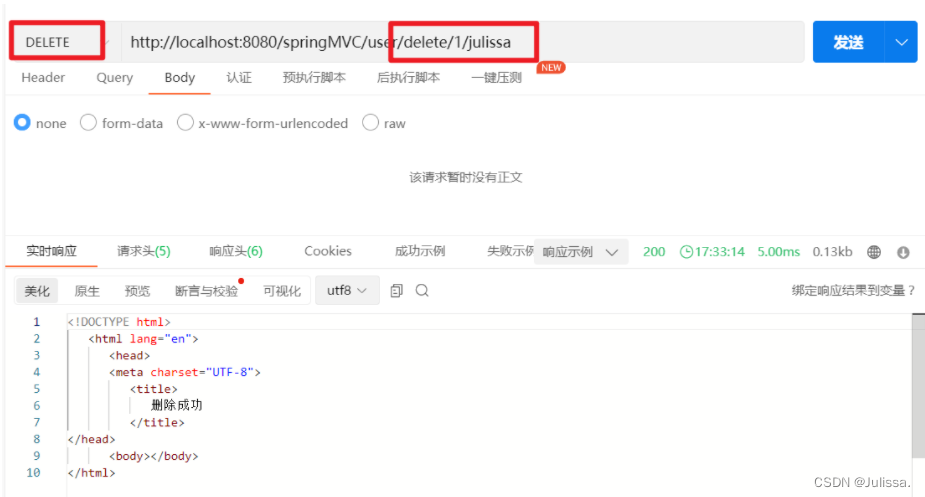Viewport: 925px width, 497px height.
Task: Click the 200 status code text
Action: [x=654, y=252]
